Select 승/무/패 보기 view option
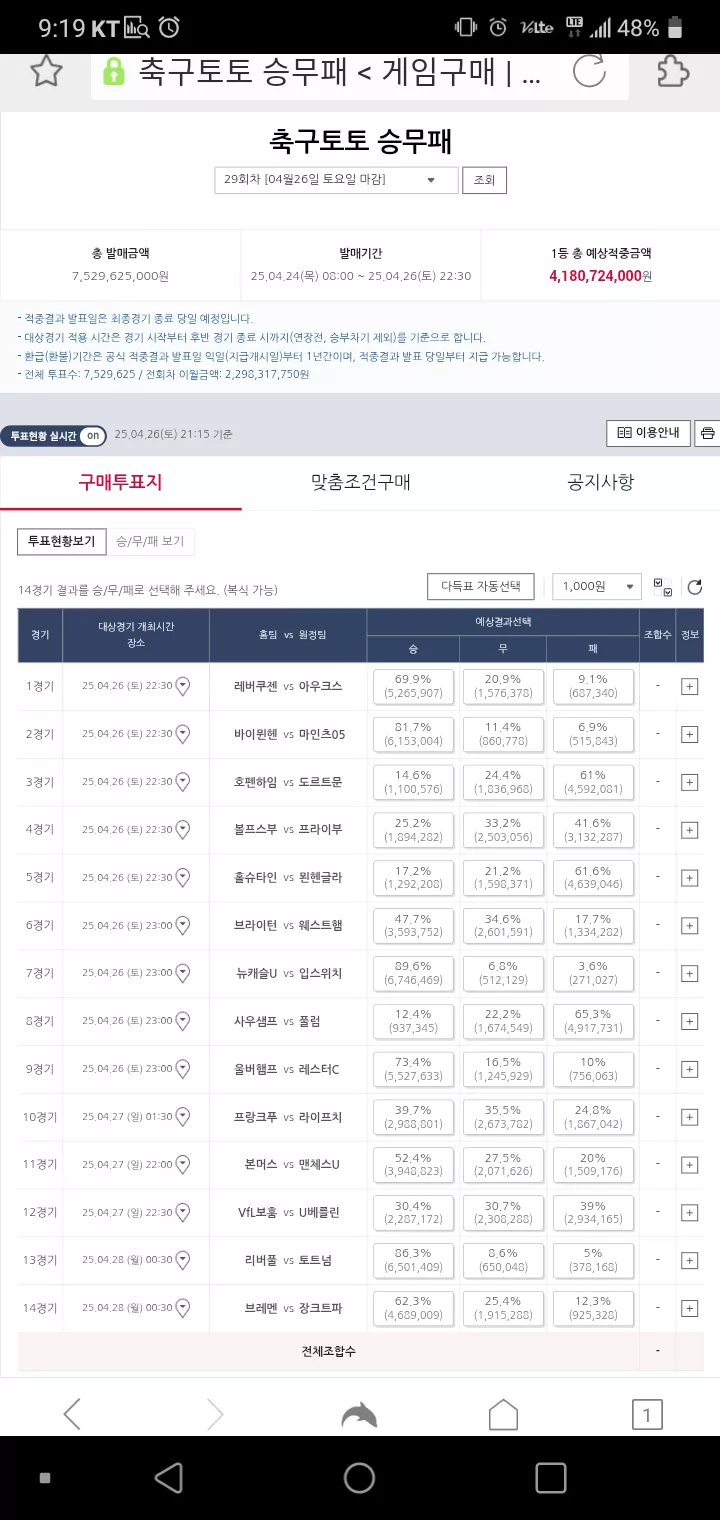This screenshot has width=720, height=1520. point(150,541)
